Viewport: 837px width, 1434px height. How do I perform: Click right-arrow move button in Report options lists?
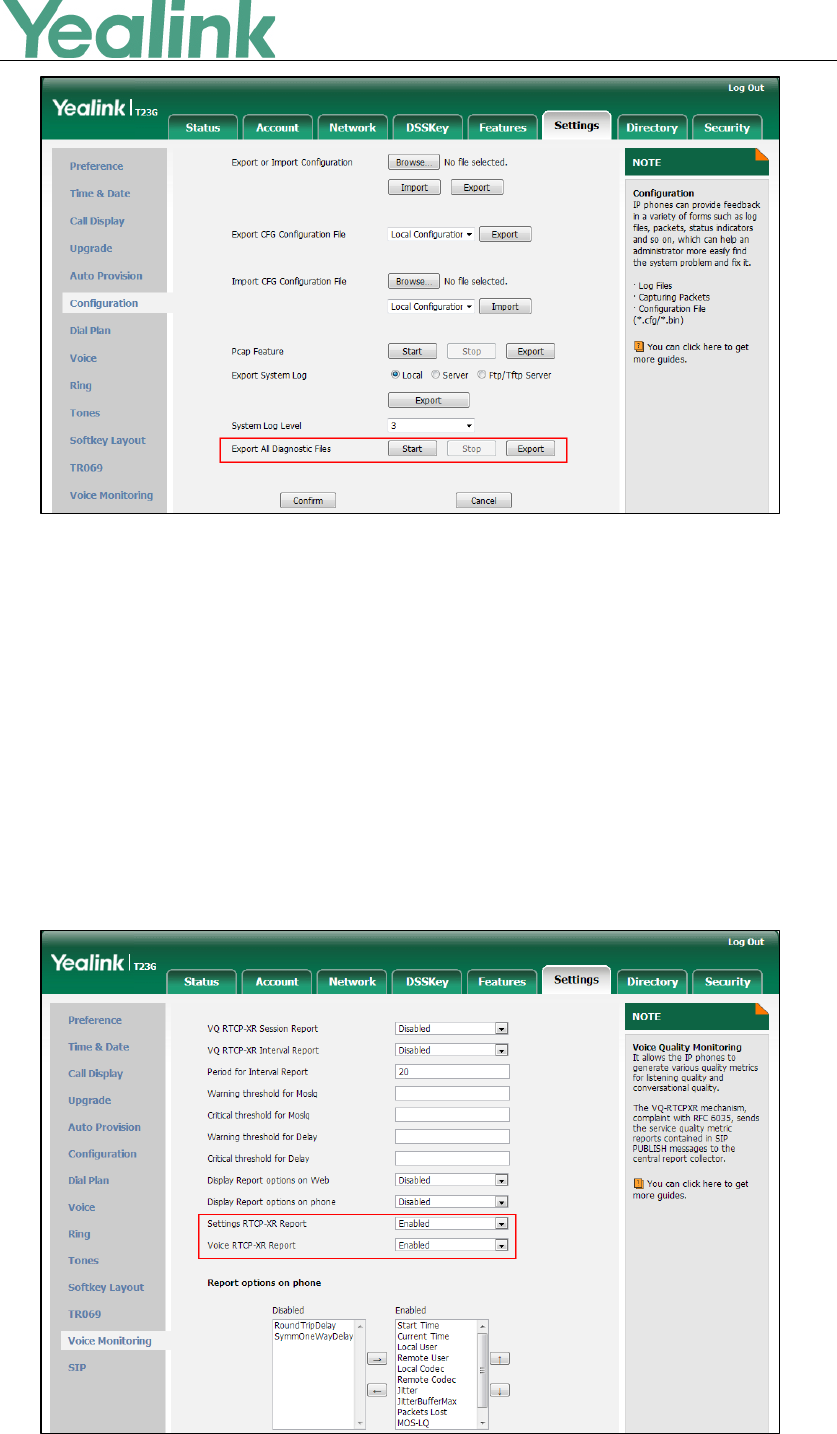(376, 1359)
